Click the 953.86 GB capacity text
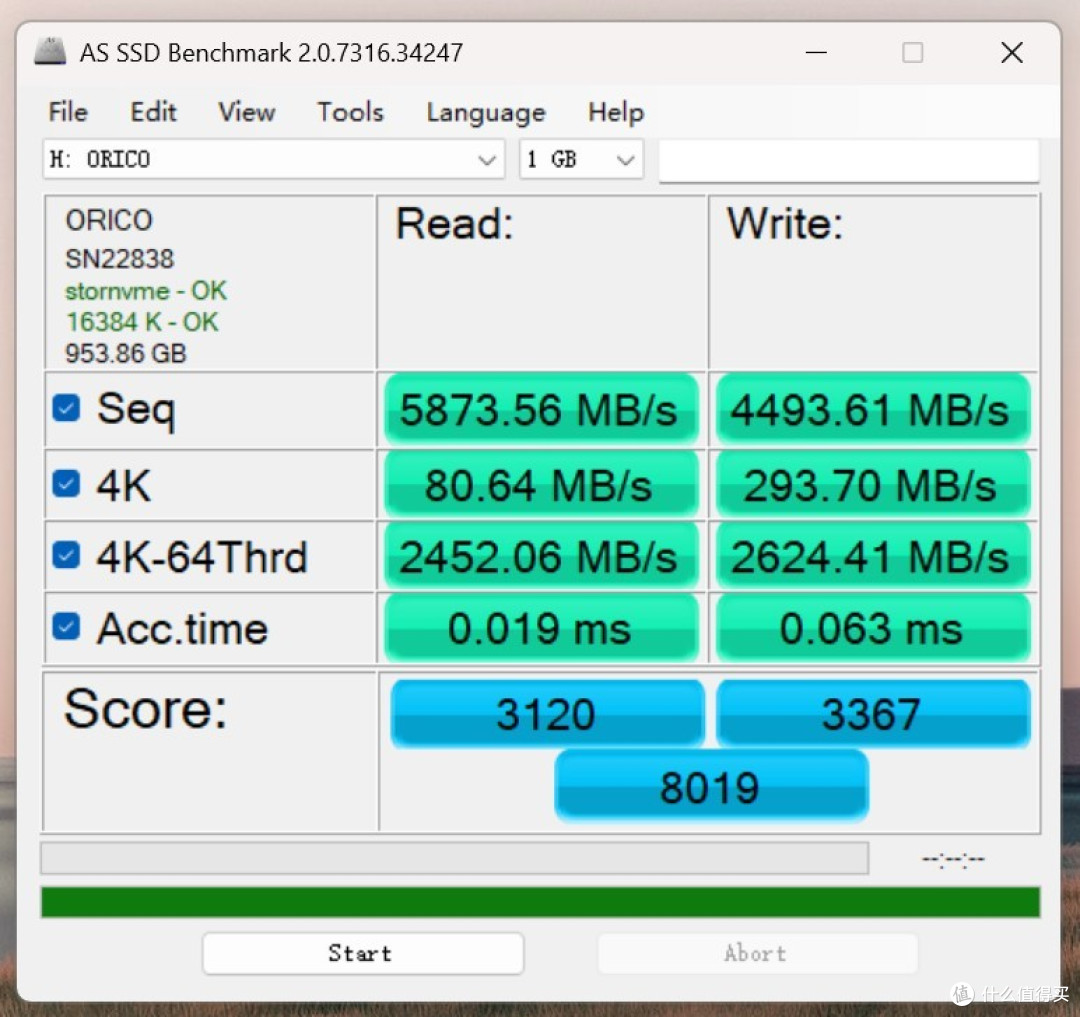The width and height of the screenshot is (1080, 1017). pos(125,353)
